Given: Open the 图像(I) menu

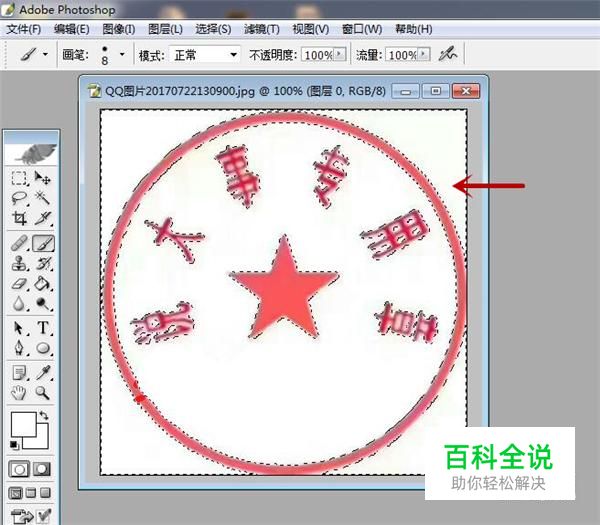Looking at the screenshot, I should [x=119, y=29].
